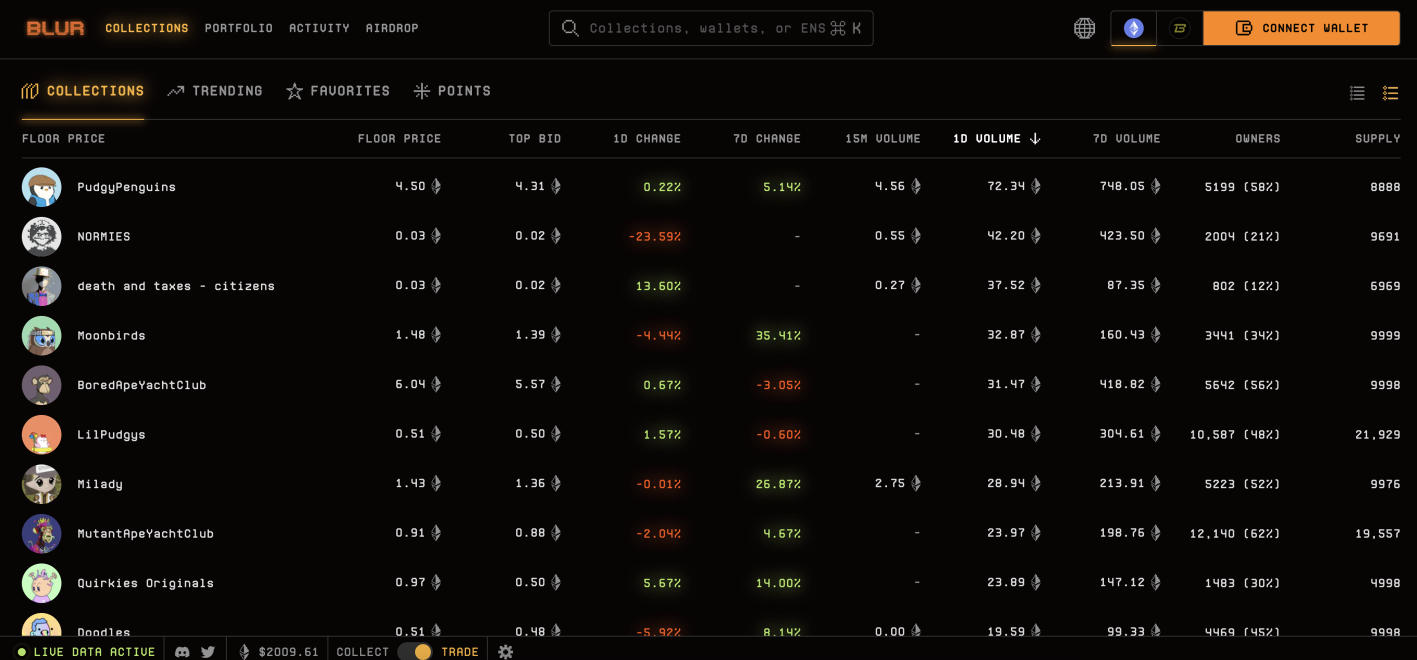Click the Moonbirds owl avatar icon

pyautogui.click(x=42, y=336)
